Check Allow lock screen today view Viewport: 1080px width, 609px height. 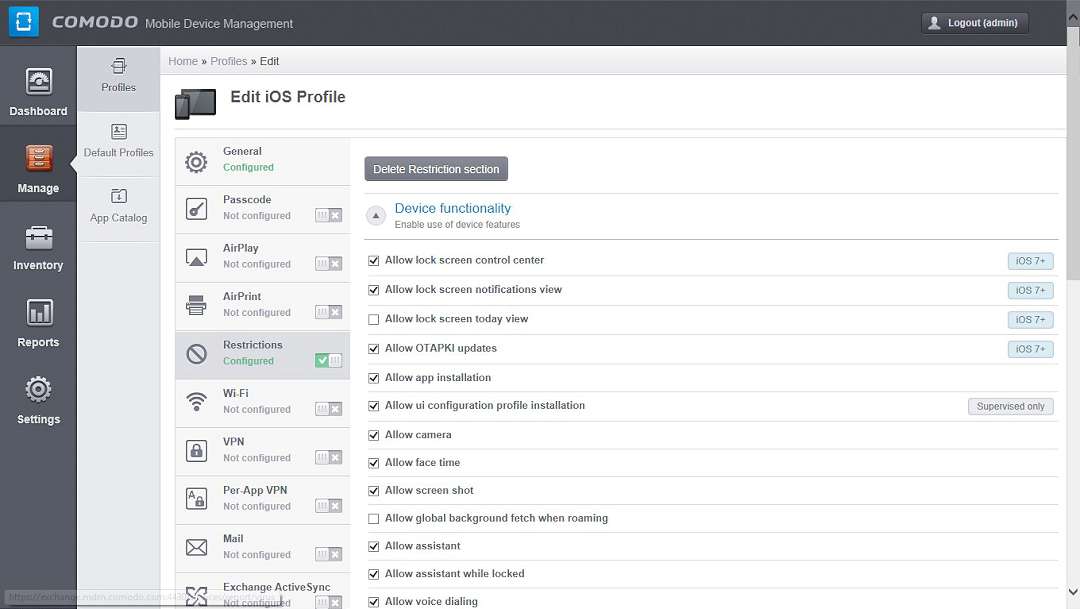[x=373, y=319]
